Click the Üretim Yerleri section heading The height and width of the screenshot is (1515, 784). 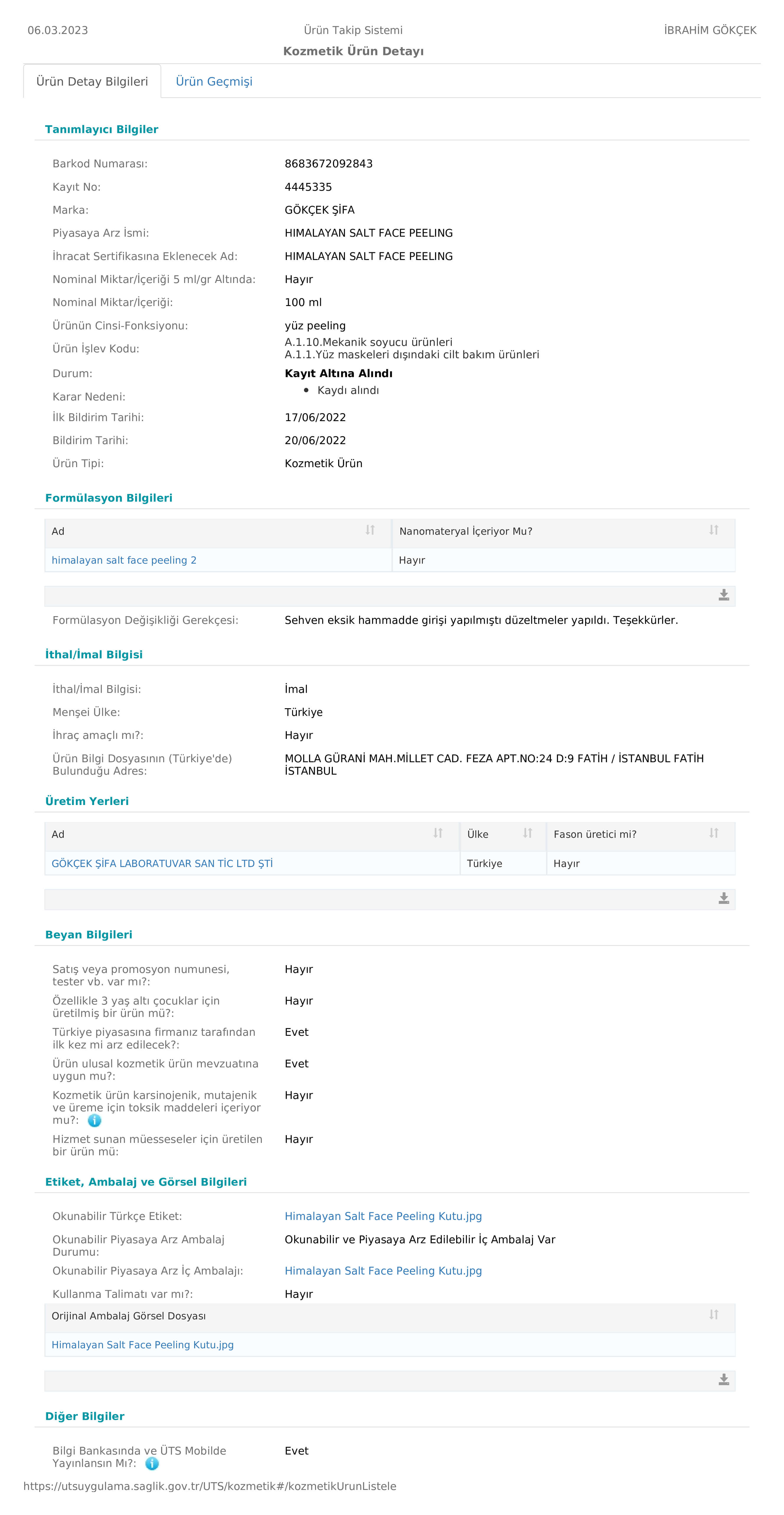pyautogui.click(x=87, y=801)
